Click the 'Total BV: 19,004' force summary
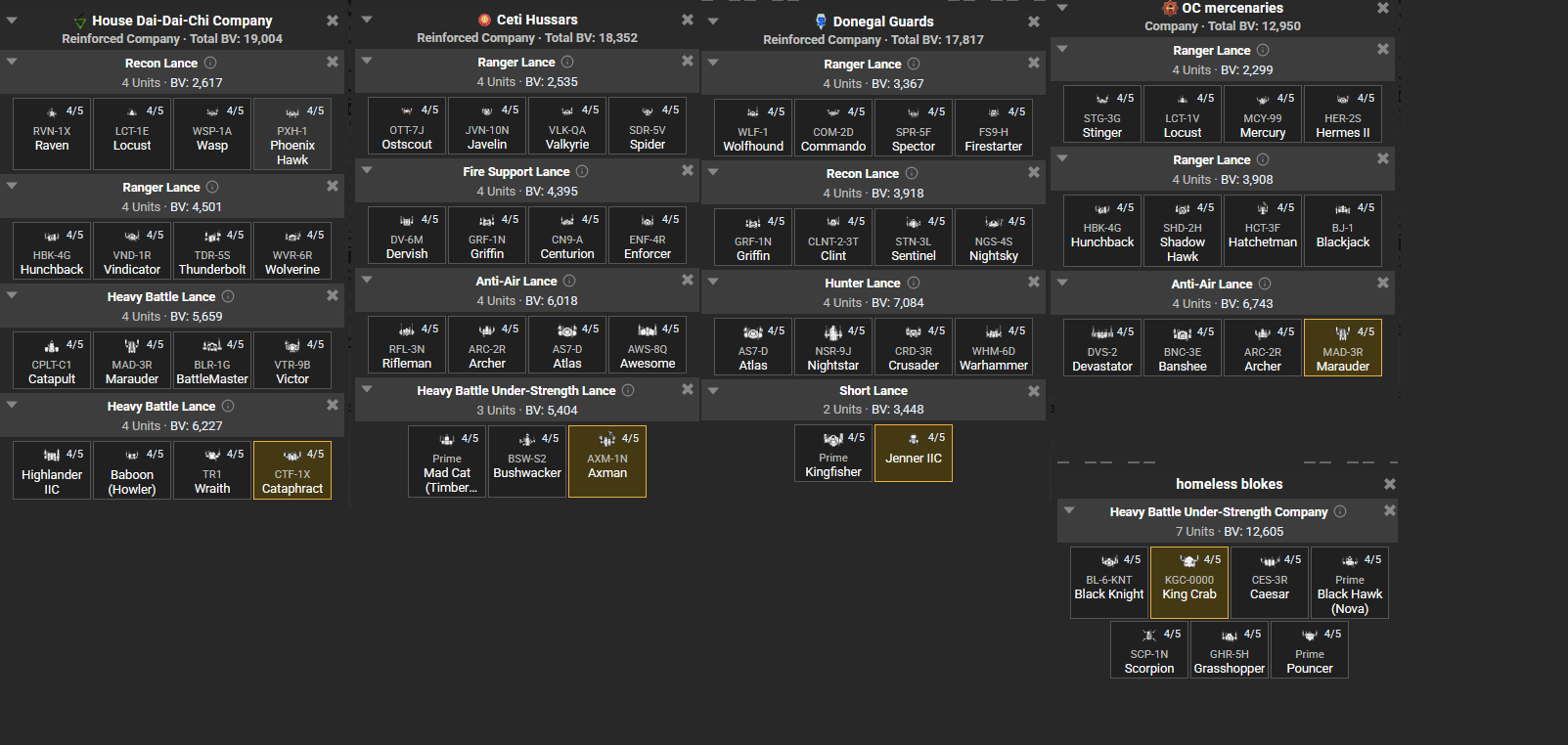 pos(236,39)
